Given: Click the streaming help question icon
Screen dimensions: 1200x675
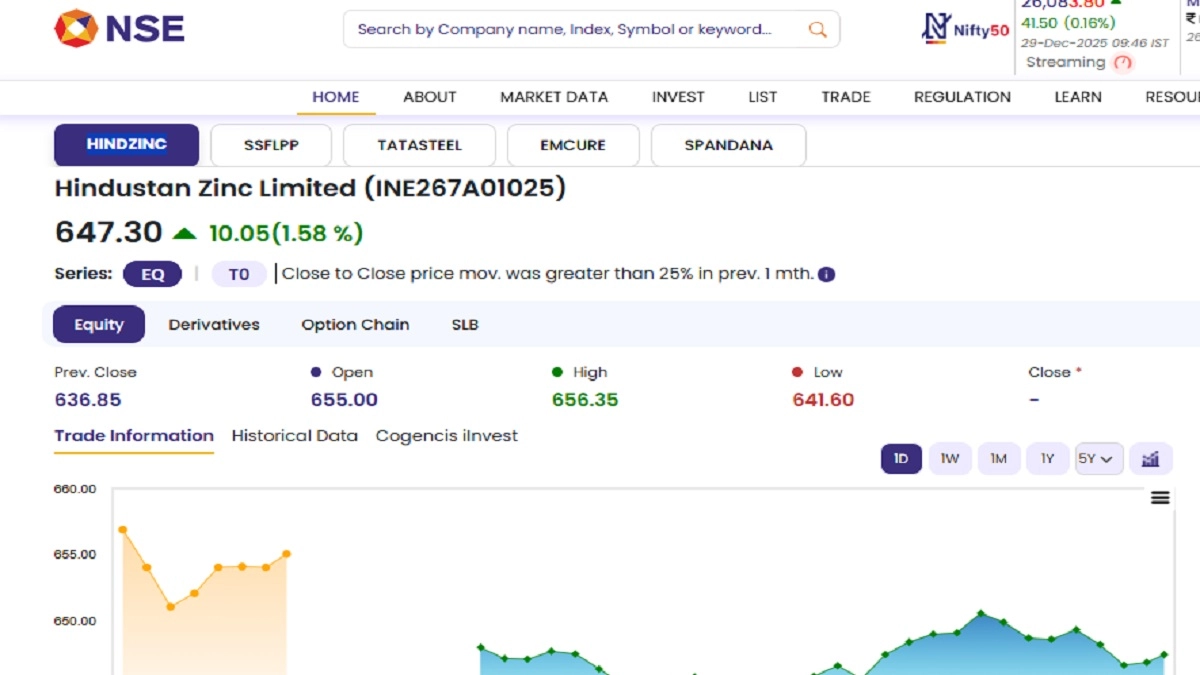Looking at the screenshot, I should pyautogui.click(x=1123, y=63).
